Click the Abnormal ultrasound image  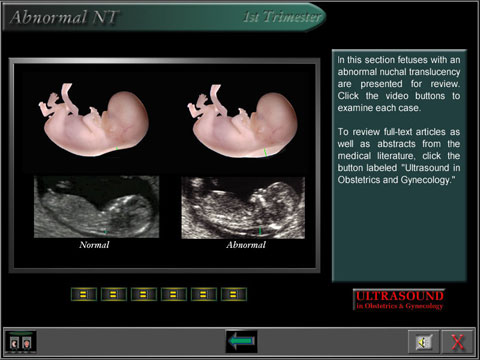pyautogui.click(x=243, y=208)
